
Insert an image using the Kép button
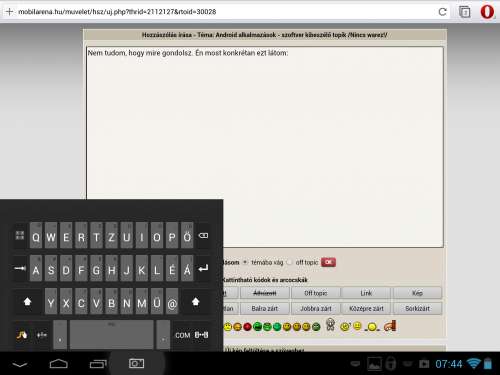417,293
